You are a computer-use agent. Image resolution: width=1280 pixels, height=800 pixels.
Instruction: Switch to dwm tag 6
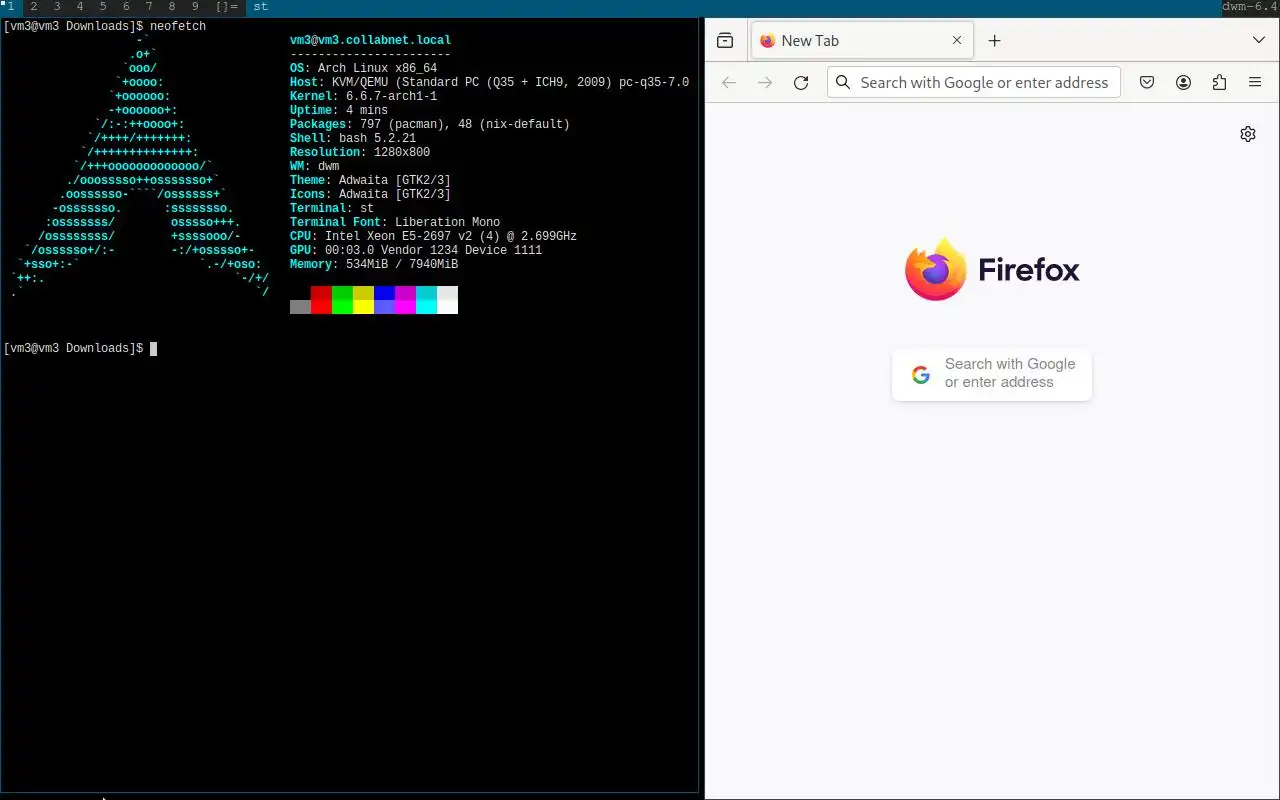pos(126,7)
